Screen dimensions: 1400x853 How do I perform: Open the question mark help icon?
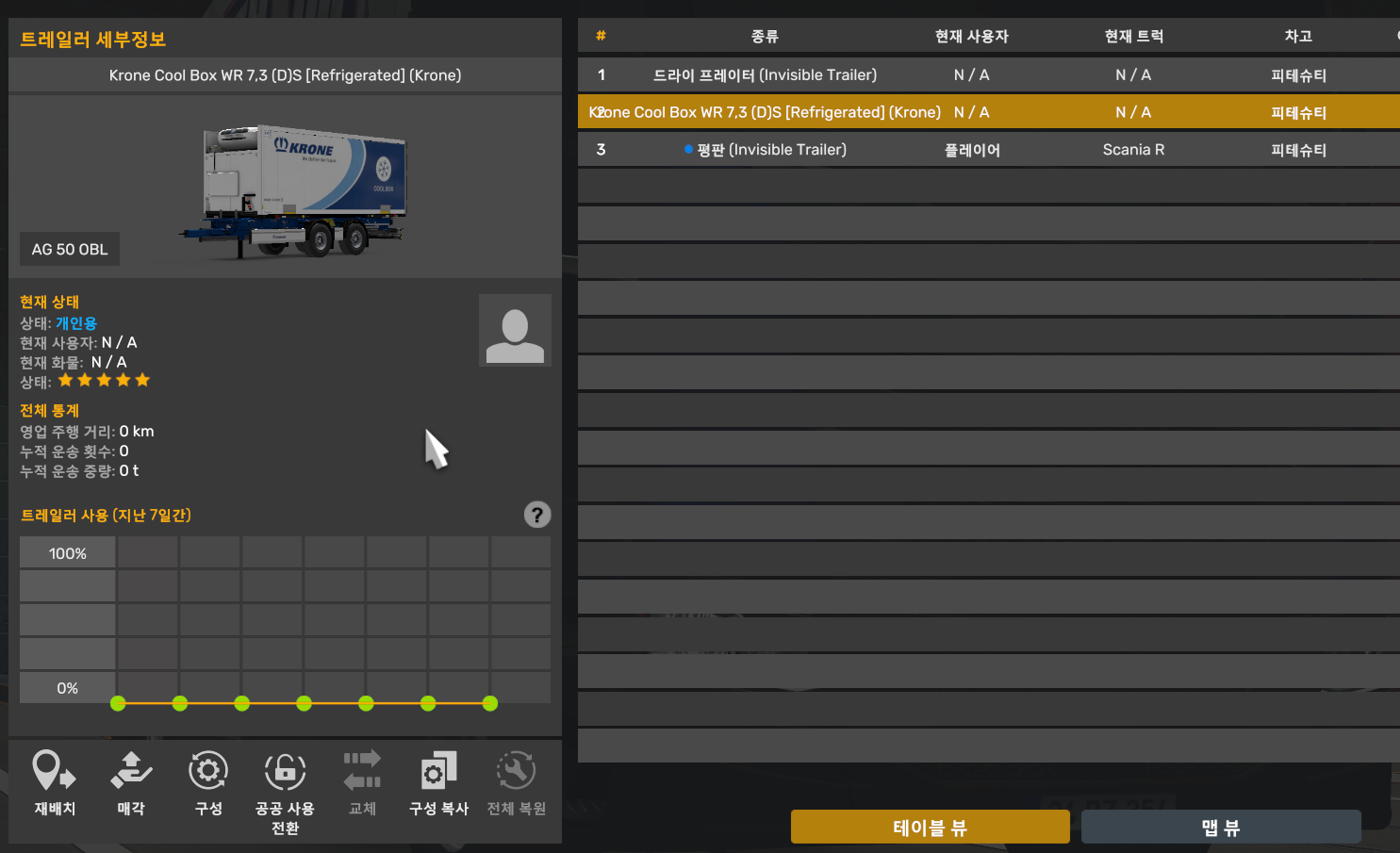(537, 515)
